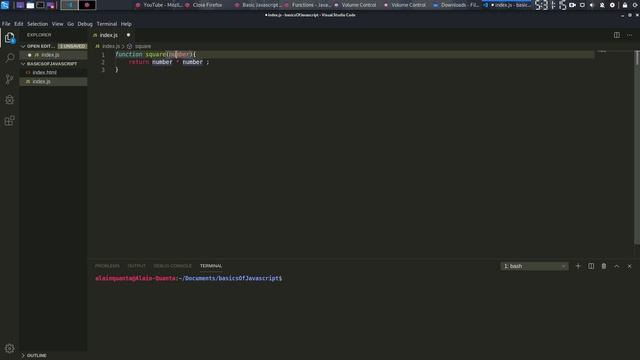Viewport: 640px width, 360px height.
Task: Switch to the Debug Console tab
Action: 172,266
